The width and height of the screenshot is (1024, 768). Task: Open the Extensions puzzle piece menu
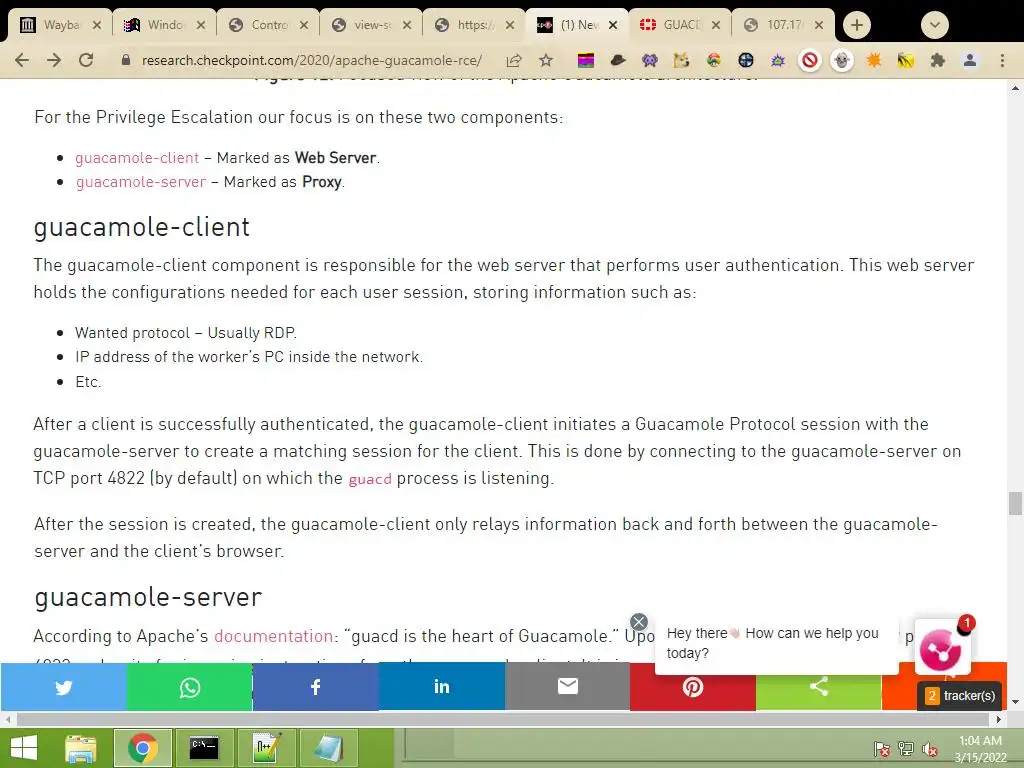click(x=938, y=61)
